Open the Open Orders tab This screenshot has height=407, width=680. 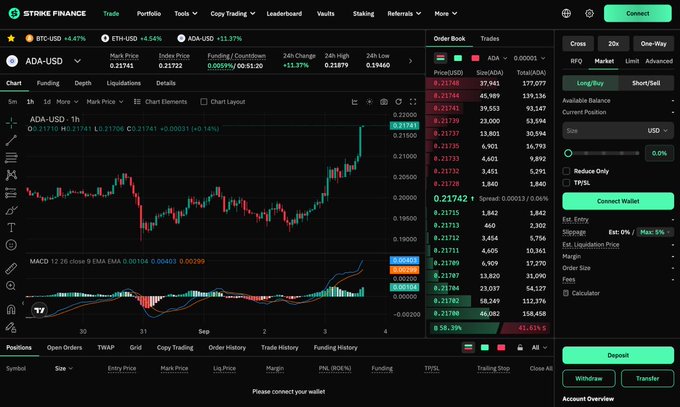tap(64, 348)
